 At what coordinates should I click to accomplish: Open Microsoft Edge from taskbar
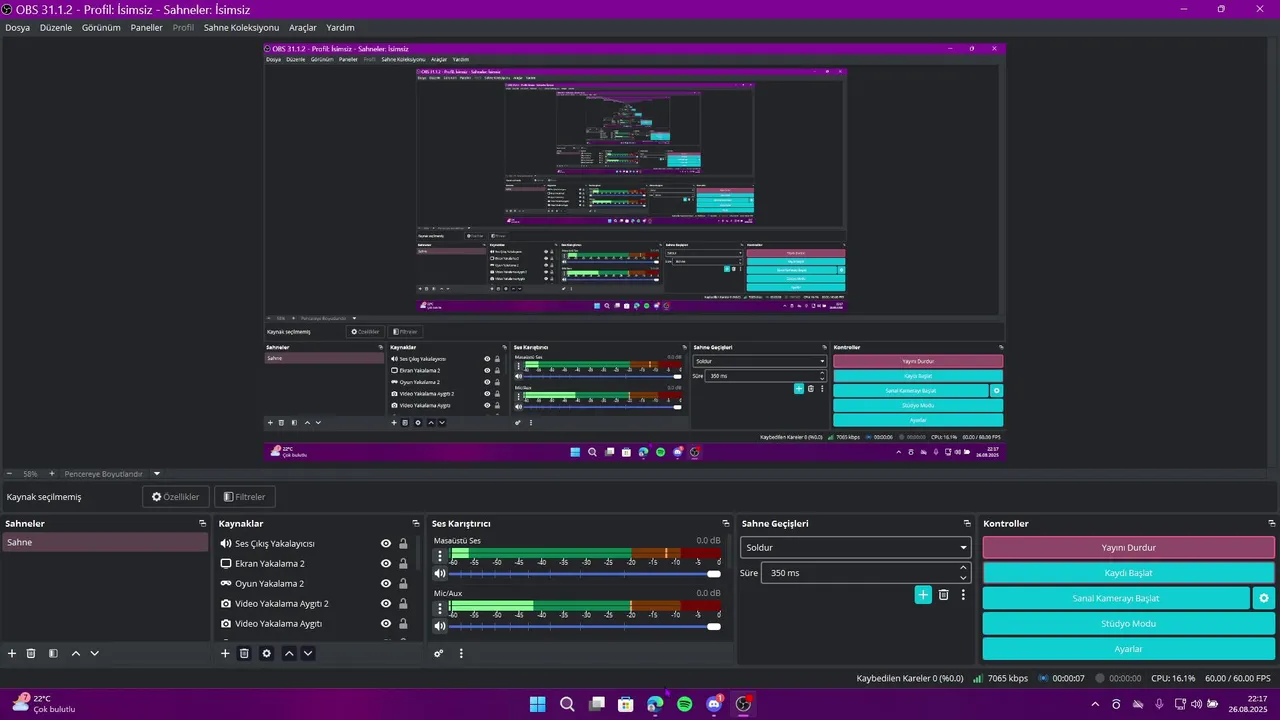point(655,704)
